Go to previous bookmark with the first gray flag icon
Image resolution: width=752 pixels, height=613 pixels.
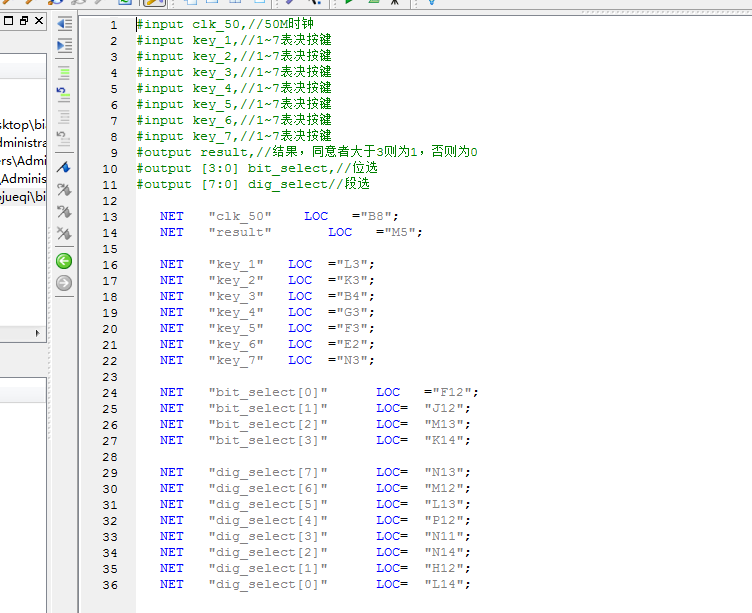[x=64, y=189]
